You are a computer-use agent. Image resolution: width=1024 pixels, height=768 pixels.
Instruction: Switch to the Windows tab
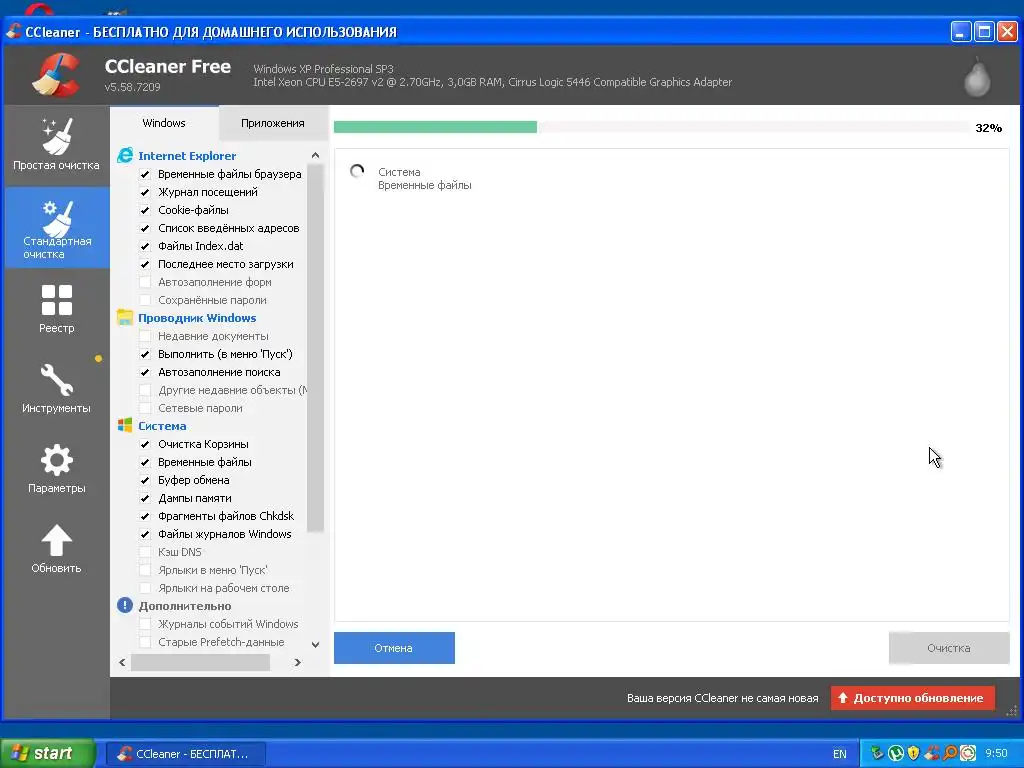click(164, 123)
